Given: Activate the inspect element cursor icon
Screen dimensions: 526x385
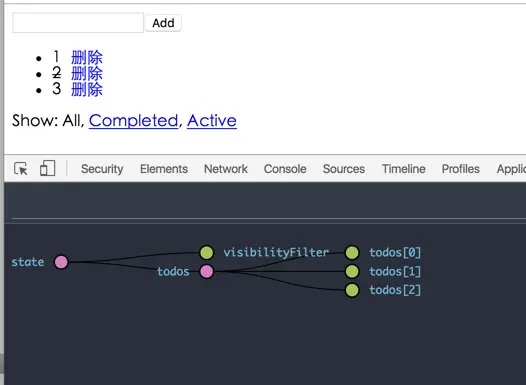Looking at the screenshot, I should [x=21, y=168].
